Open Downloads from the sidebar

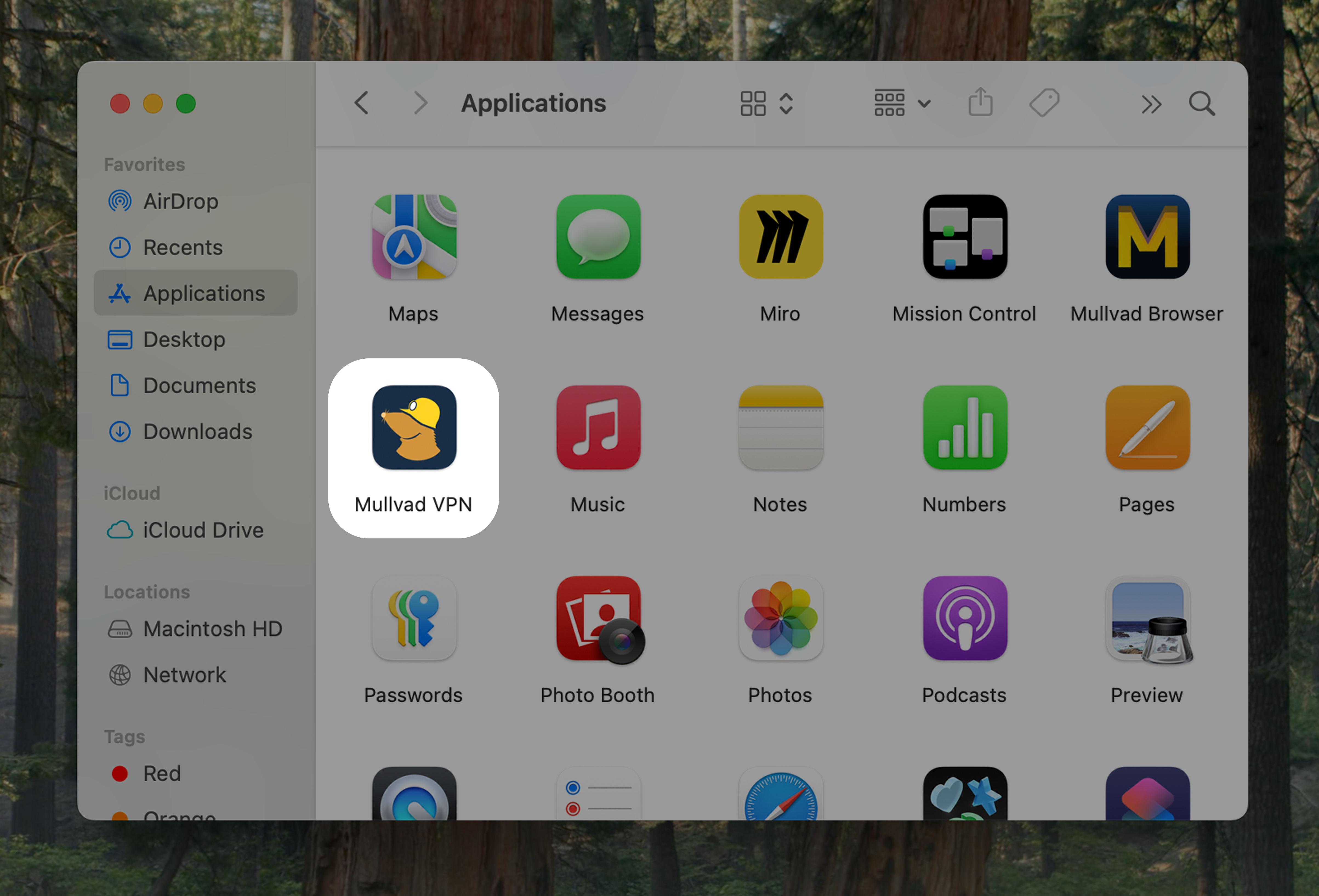pyautogui.click(x=195, y=431)
